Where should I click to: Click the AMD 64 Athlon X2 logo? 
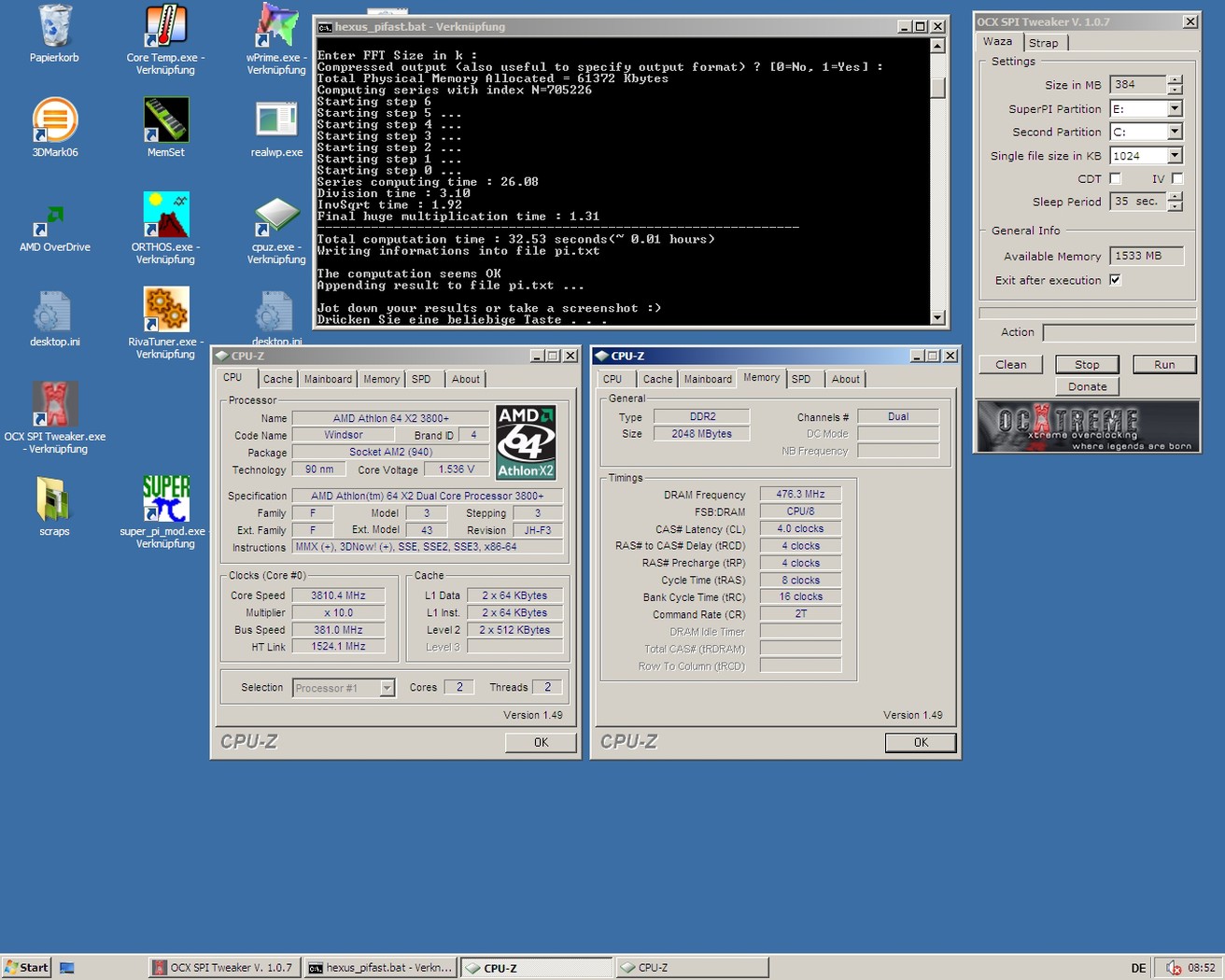pos(526,442)
